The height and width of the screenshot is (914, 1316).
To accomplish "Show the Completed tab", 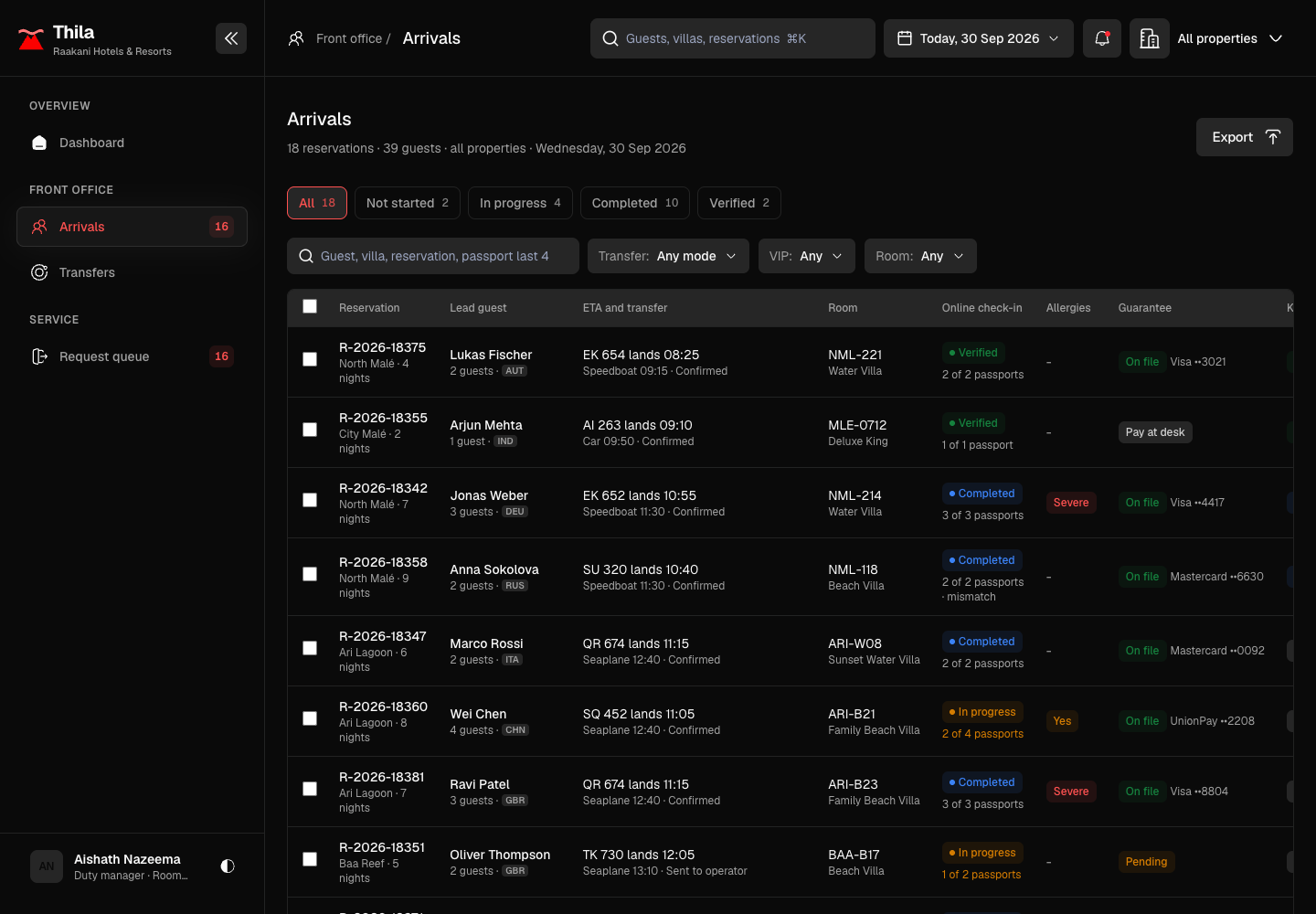I will coord(635,203).
